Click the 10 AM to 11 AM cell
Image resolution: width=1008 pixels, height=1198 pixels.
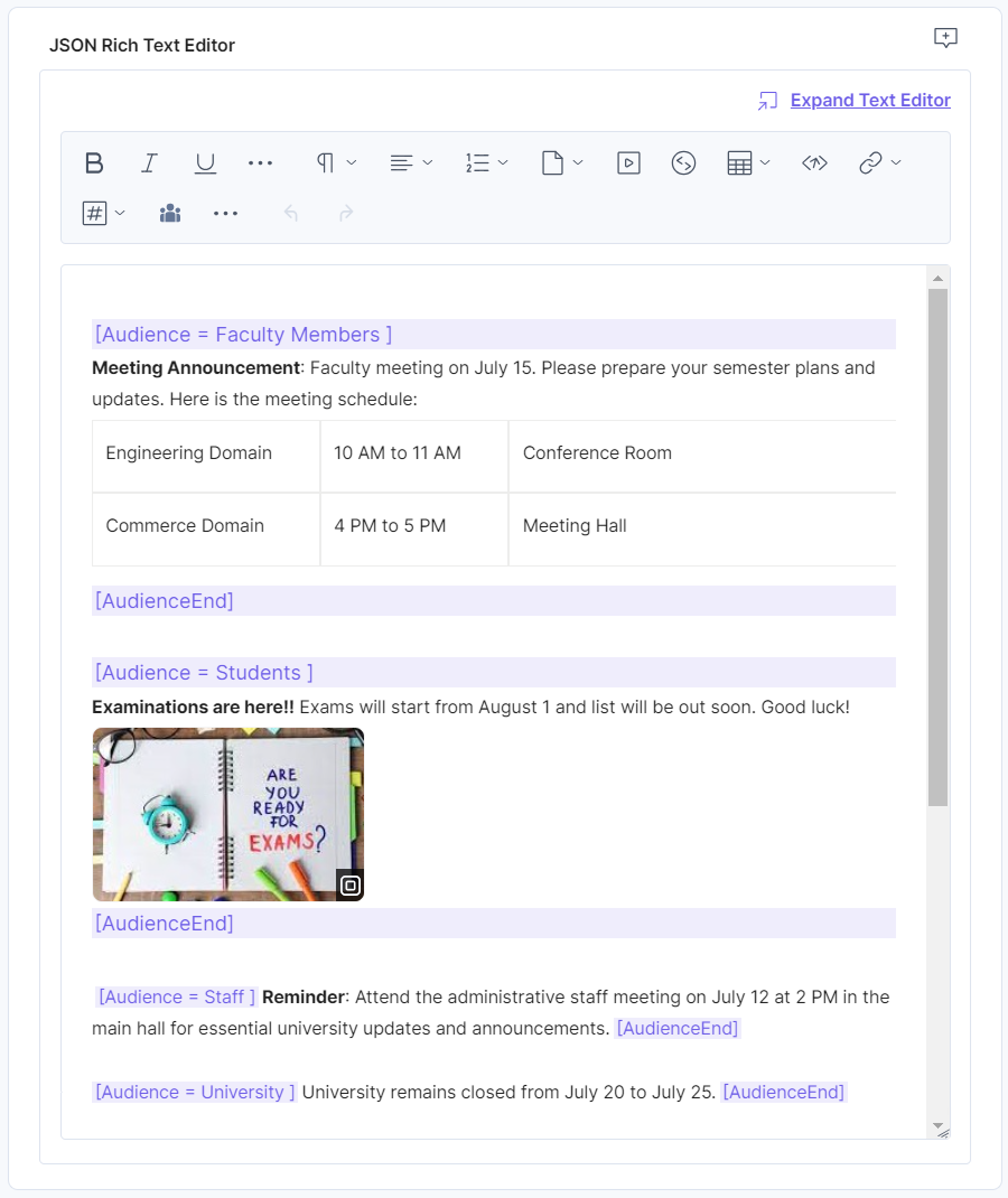414,456
